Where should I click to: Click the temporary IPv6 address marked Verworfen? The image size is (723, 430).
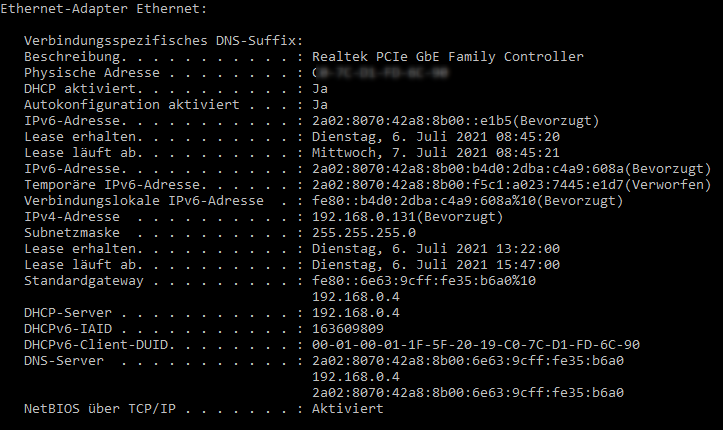511,184
